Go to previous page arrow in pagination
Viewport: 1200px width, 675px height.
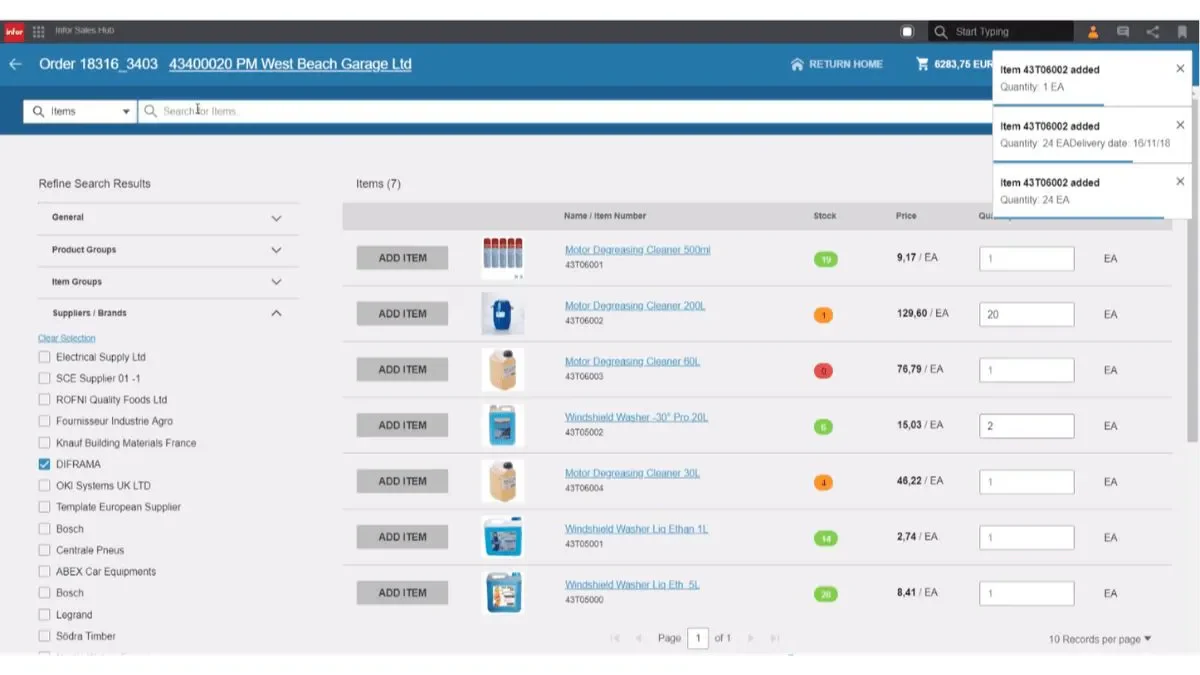tap(639, 638)
